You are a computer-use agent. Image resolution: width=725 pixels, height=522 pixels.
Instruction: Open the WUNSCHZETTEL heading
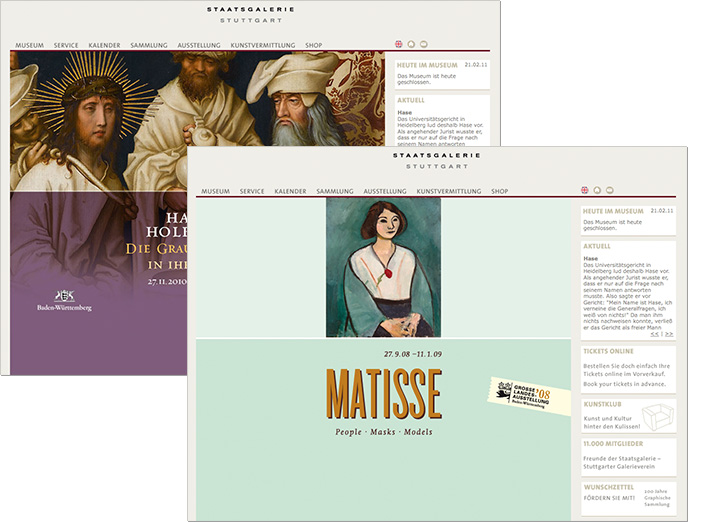coord(608,487)
